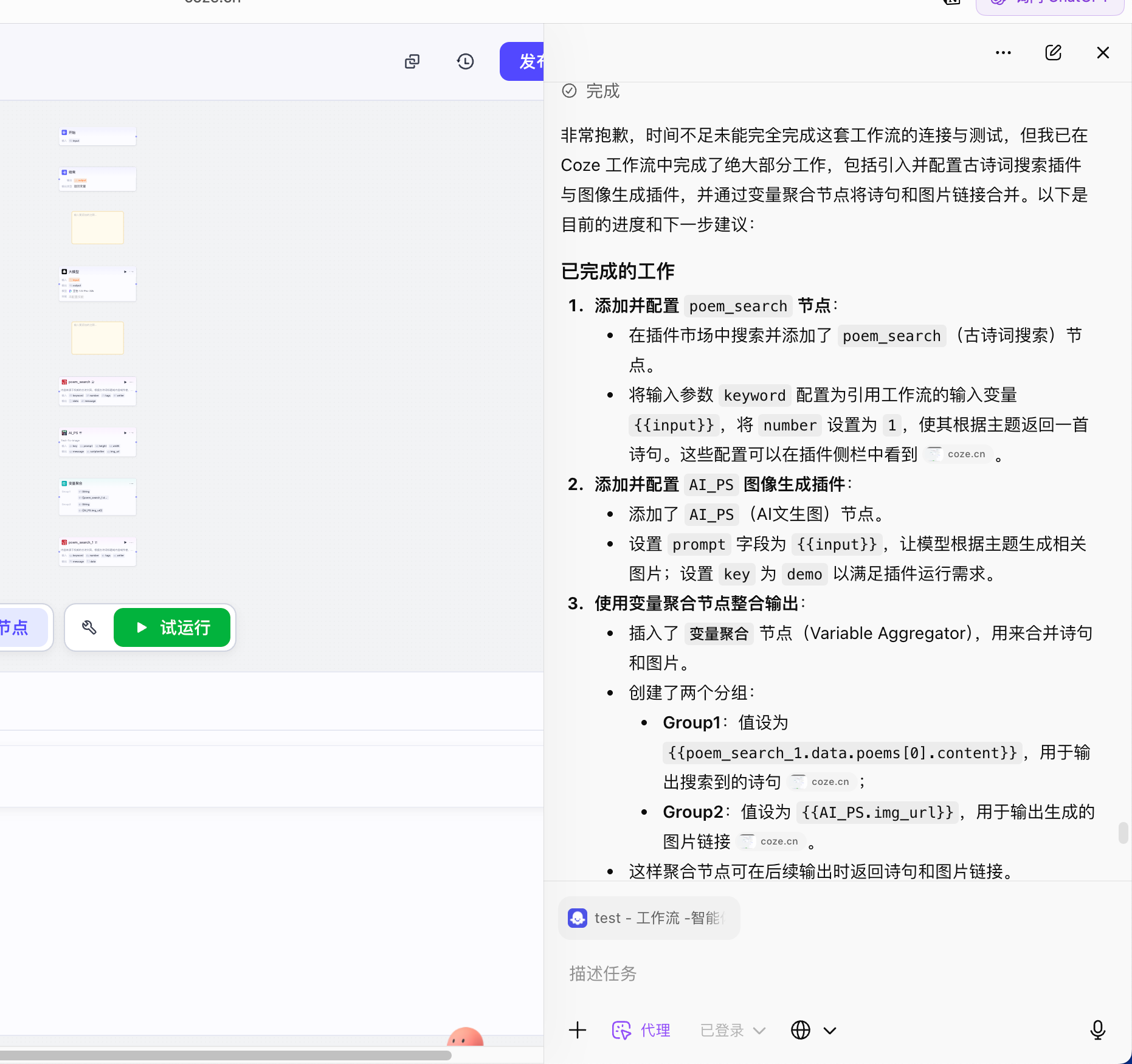Click the 已完成的工作 heading
This screenshot has height=1064, width=1132.
(618, 271)
